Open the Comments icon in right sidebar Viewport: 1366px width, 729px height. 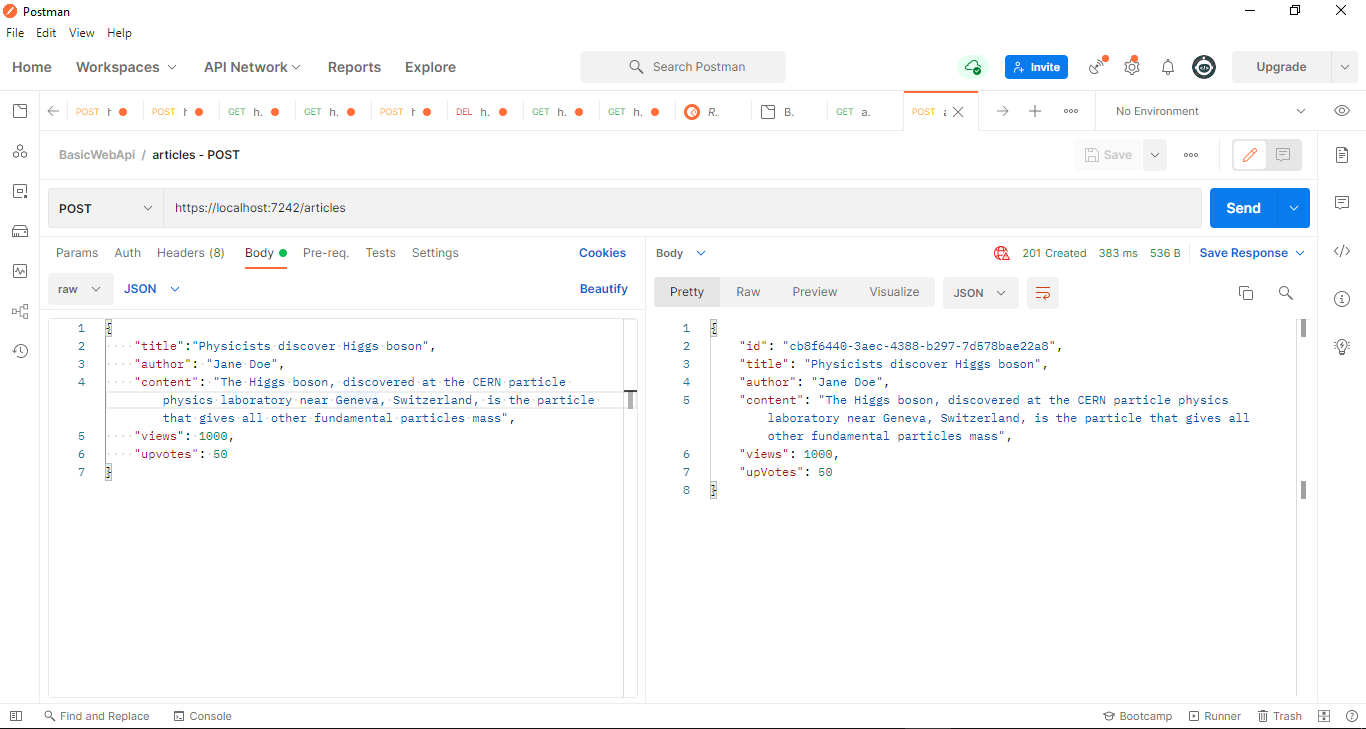[x=1342, y=203]
